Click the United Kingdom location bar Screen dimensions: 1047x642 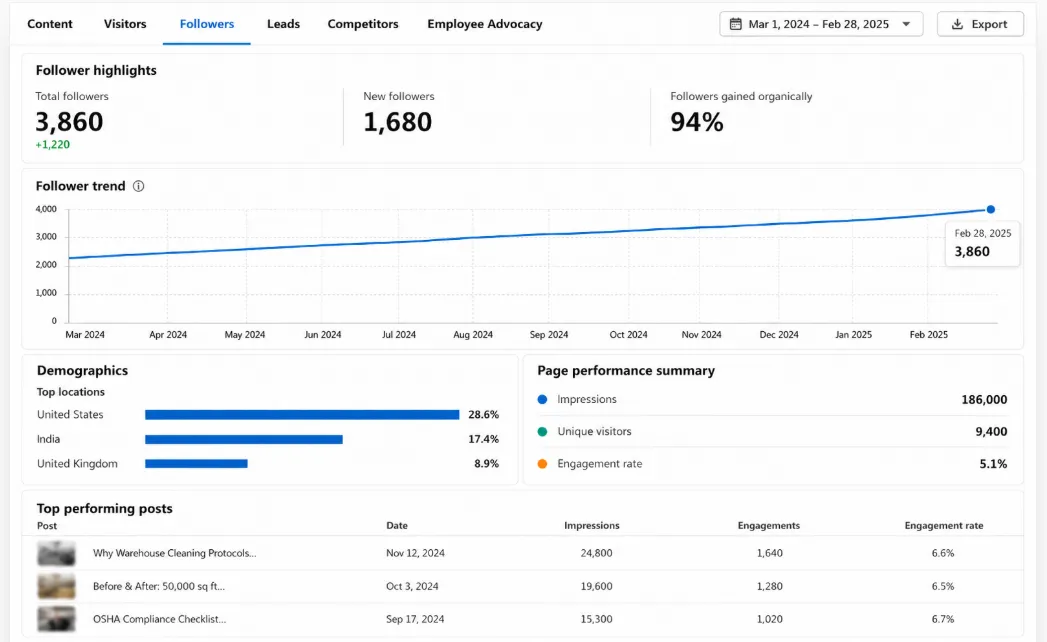[196, 464]
